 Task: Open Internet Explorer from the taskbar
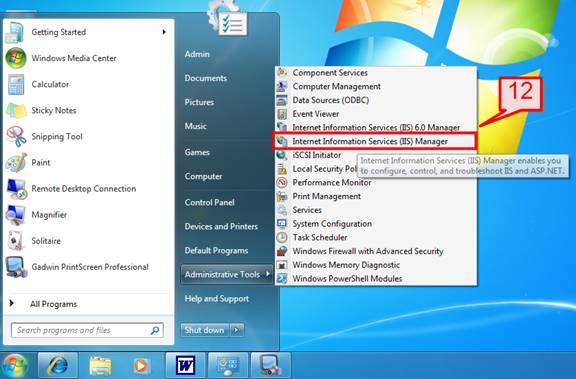tap(58, 365)
